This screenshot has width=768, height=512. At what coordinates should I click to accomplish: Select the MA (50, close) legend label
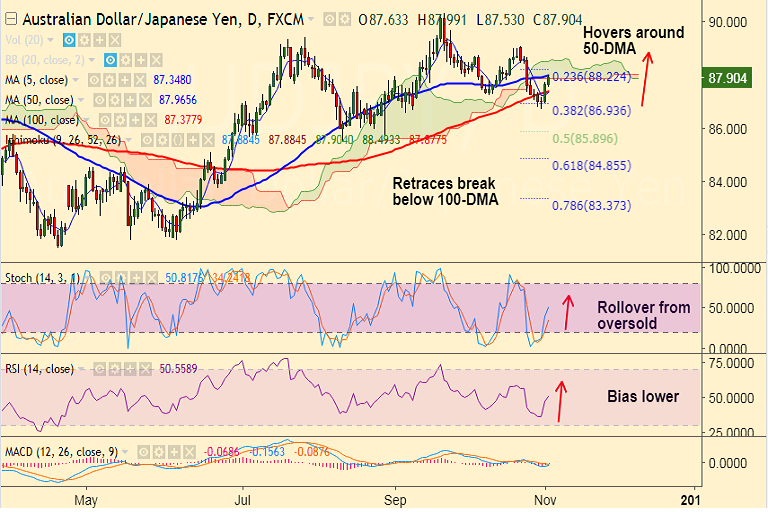(x=39, y=100)
